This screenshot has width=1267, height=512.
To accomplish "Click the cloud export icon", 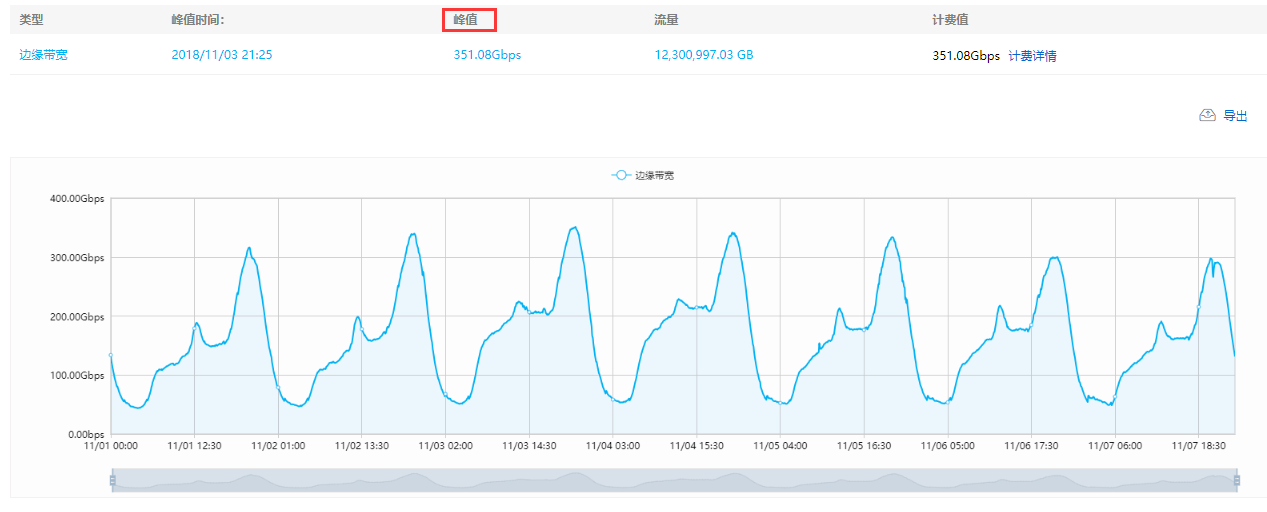I will 1207,116.
